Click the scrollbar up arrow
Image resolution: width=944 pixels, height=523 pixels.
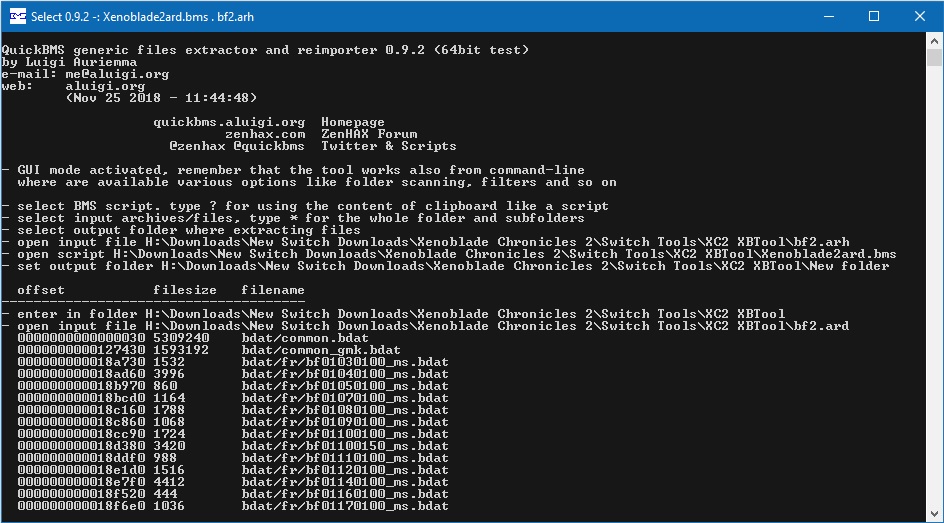point(934,41)
